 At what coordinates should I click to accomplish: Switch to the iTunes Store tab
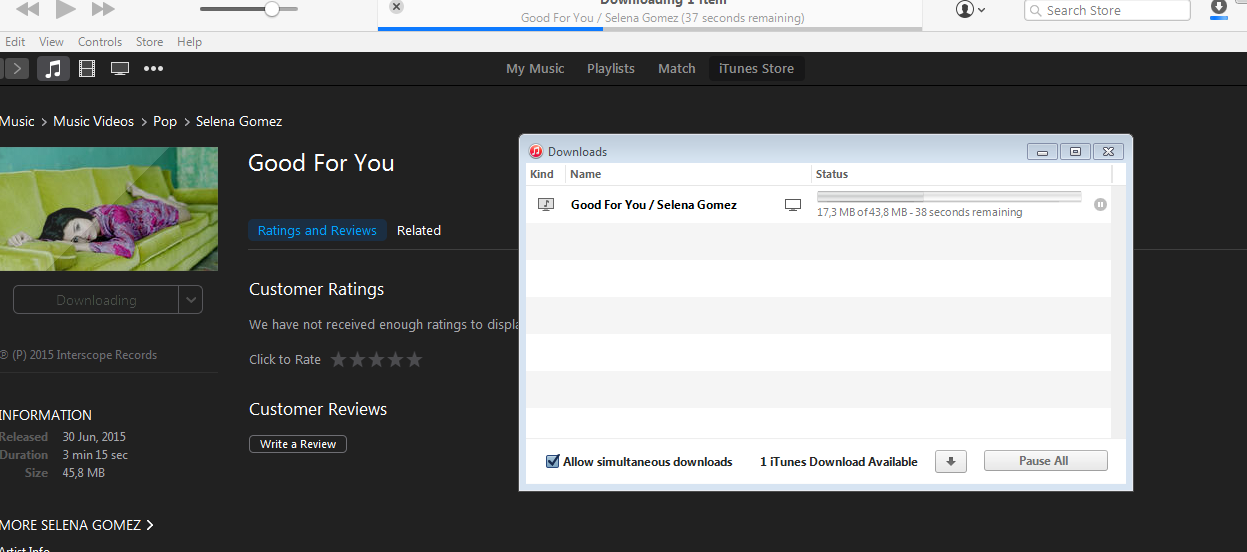pyautogui.click(x=757, y=68)
